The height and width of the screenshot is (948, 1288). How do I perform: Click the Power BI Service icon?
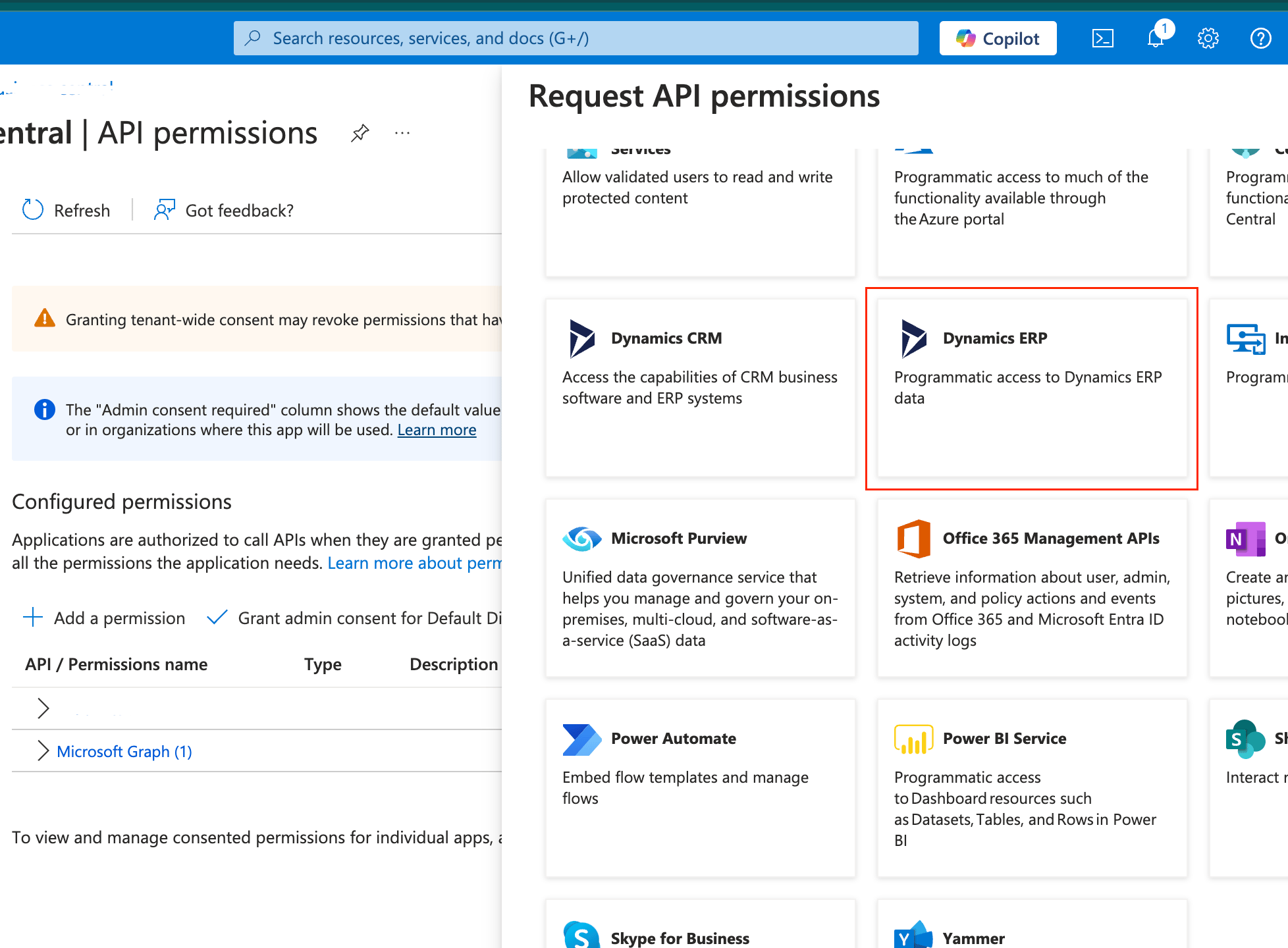click(x=914, y=739)
